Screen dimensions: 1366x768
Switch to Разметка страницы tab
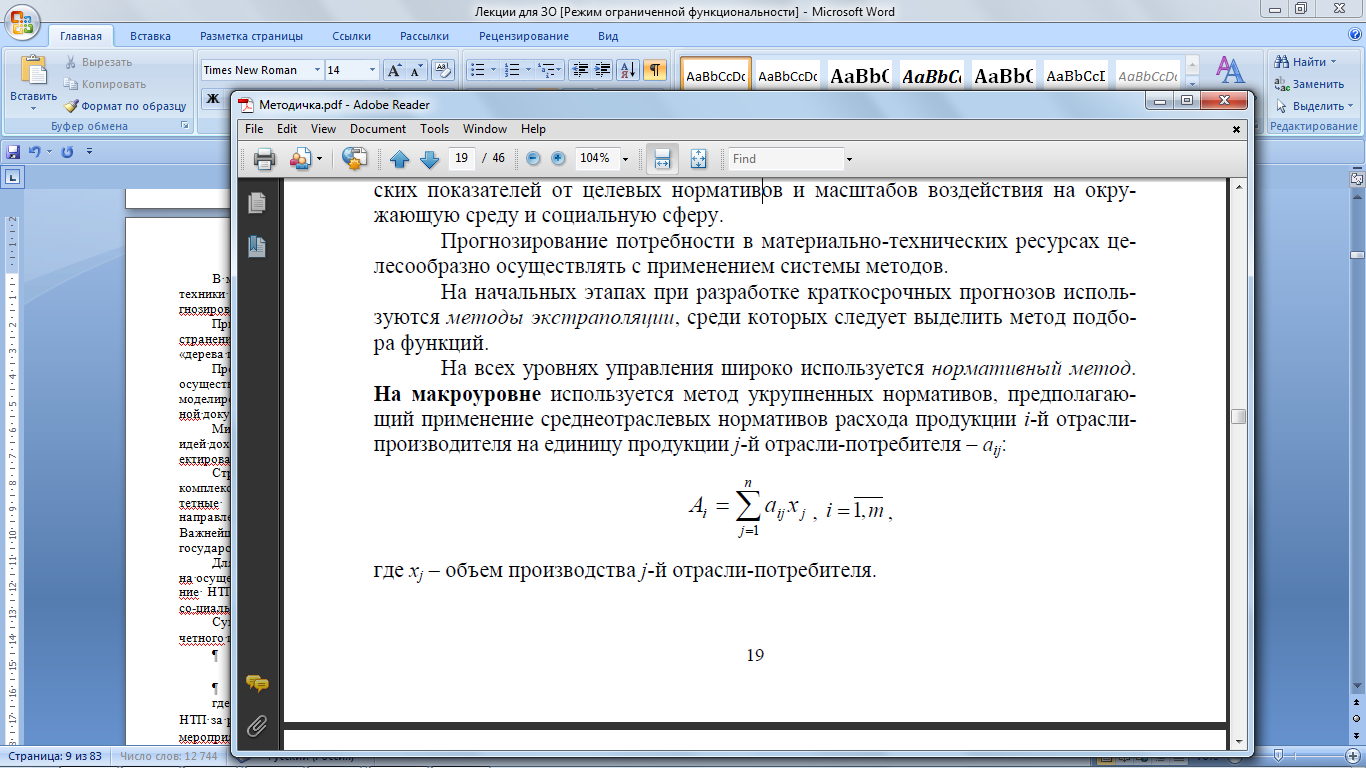click(251, 36)
